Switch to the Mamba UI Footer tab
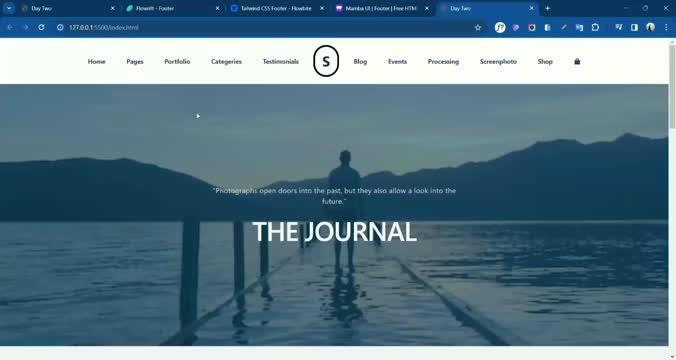Viewport: 676px width, 360px height. point(382,8)
